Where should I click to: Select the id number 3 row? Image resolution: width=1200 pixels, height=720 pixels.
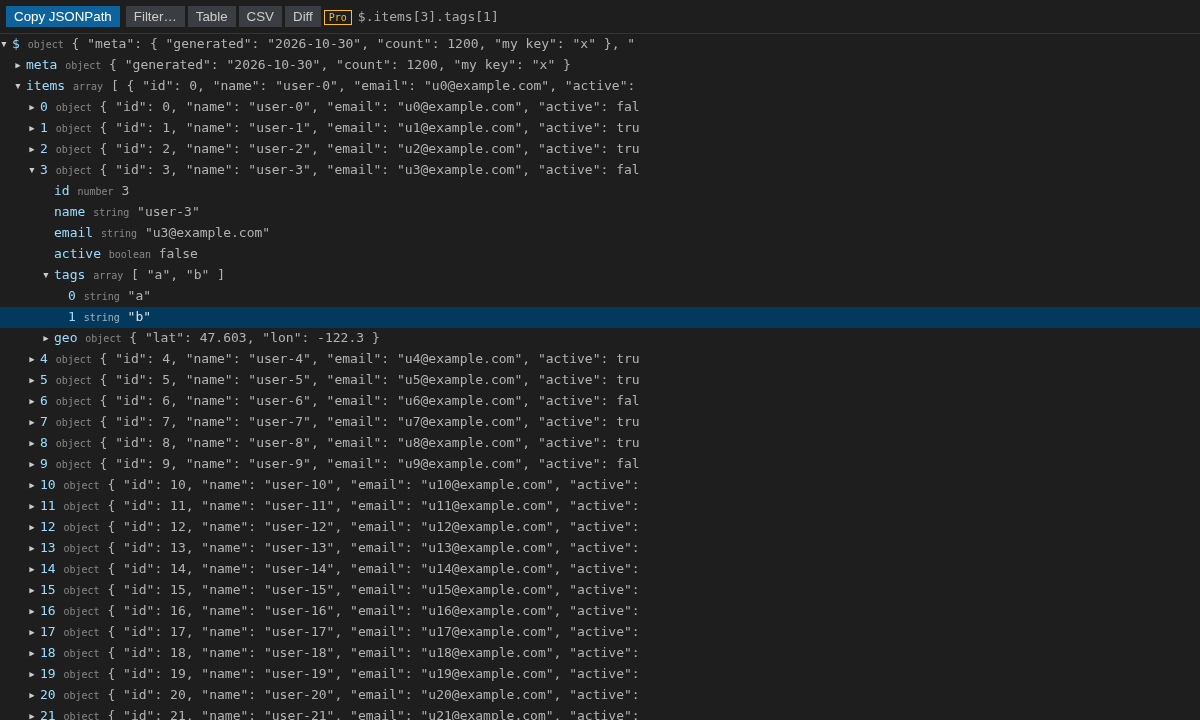[600, 191]
